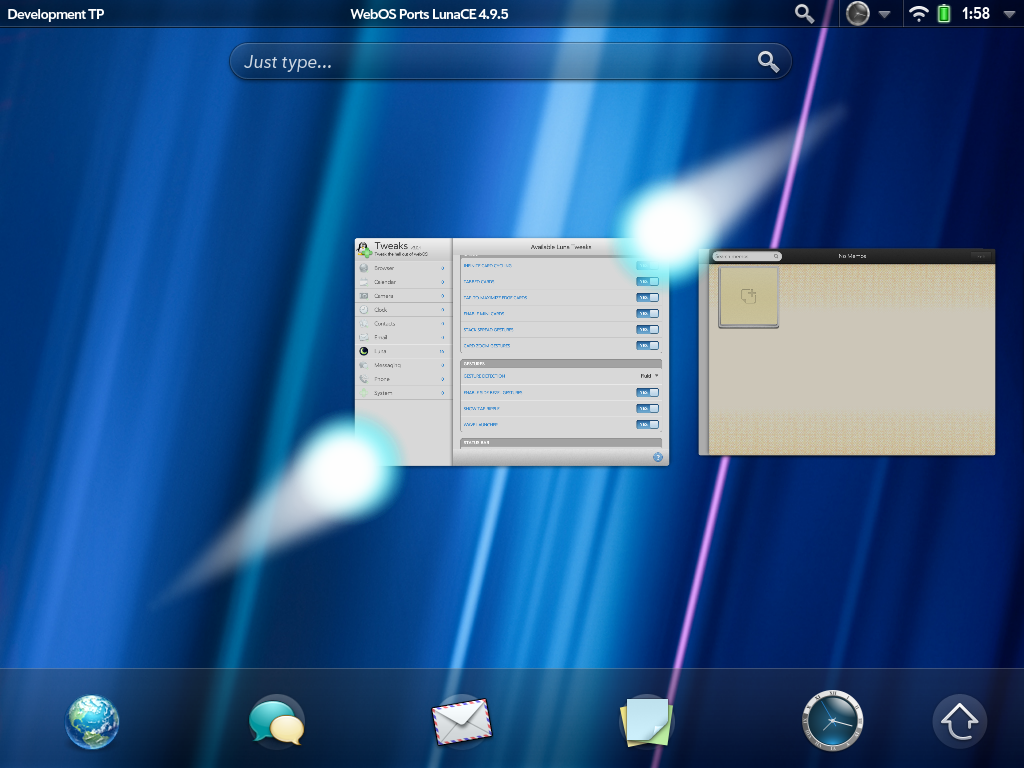This screenshot has height=768, width=1024.
Task: Click the help icon in the Tweaks card
Action: pos(658,457)
